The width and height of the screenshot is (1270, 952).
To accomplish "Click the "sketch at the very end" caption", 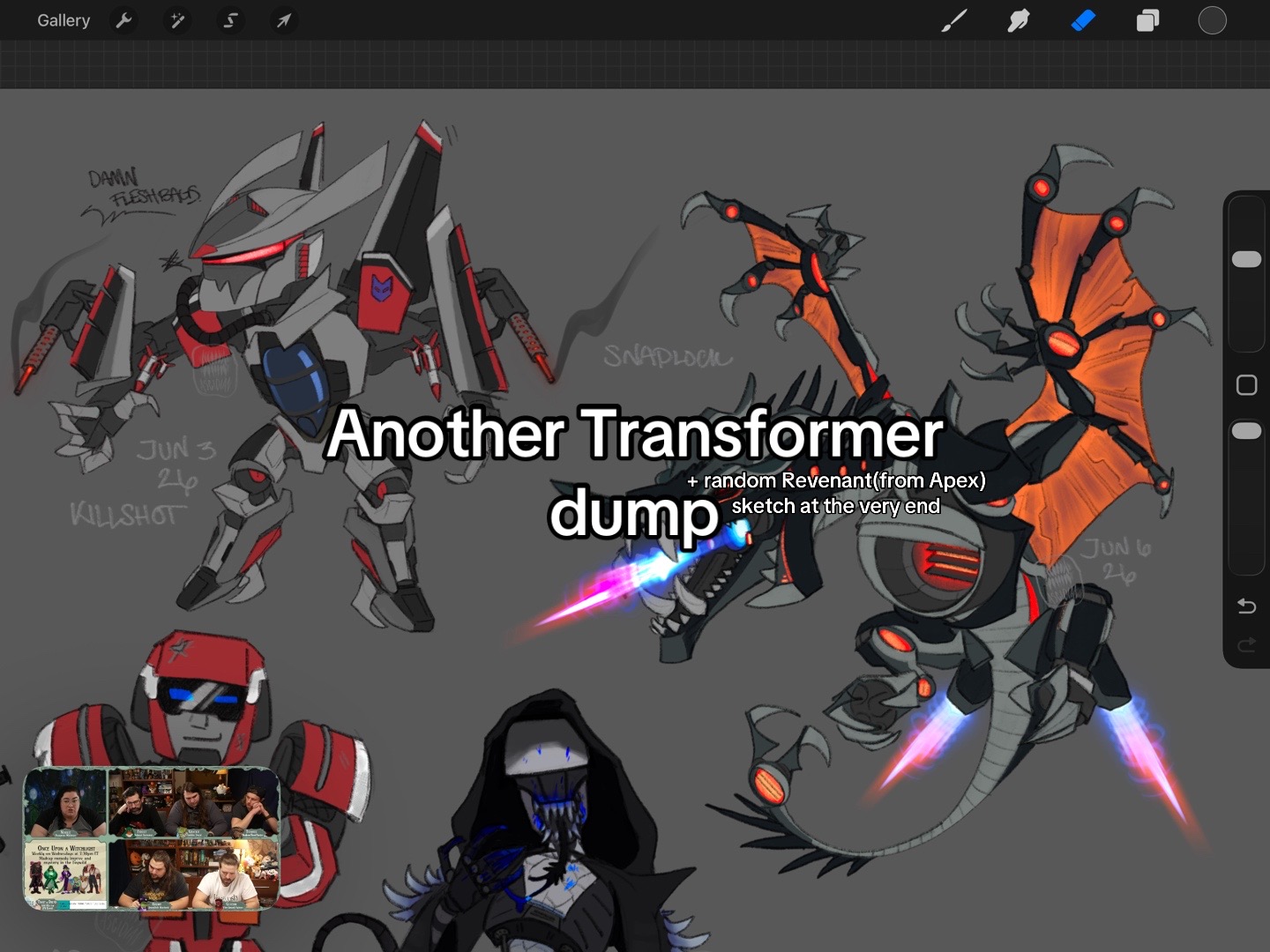I will (836, 506).
